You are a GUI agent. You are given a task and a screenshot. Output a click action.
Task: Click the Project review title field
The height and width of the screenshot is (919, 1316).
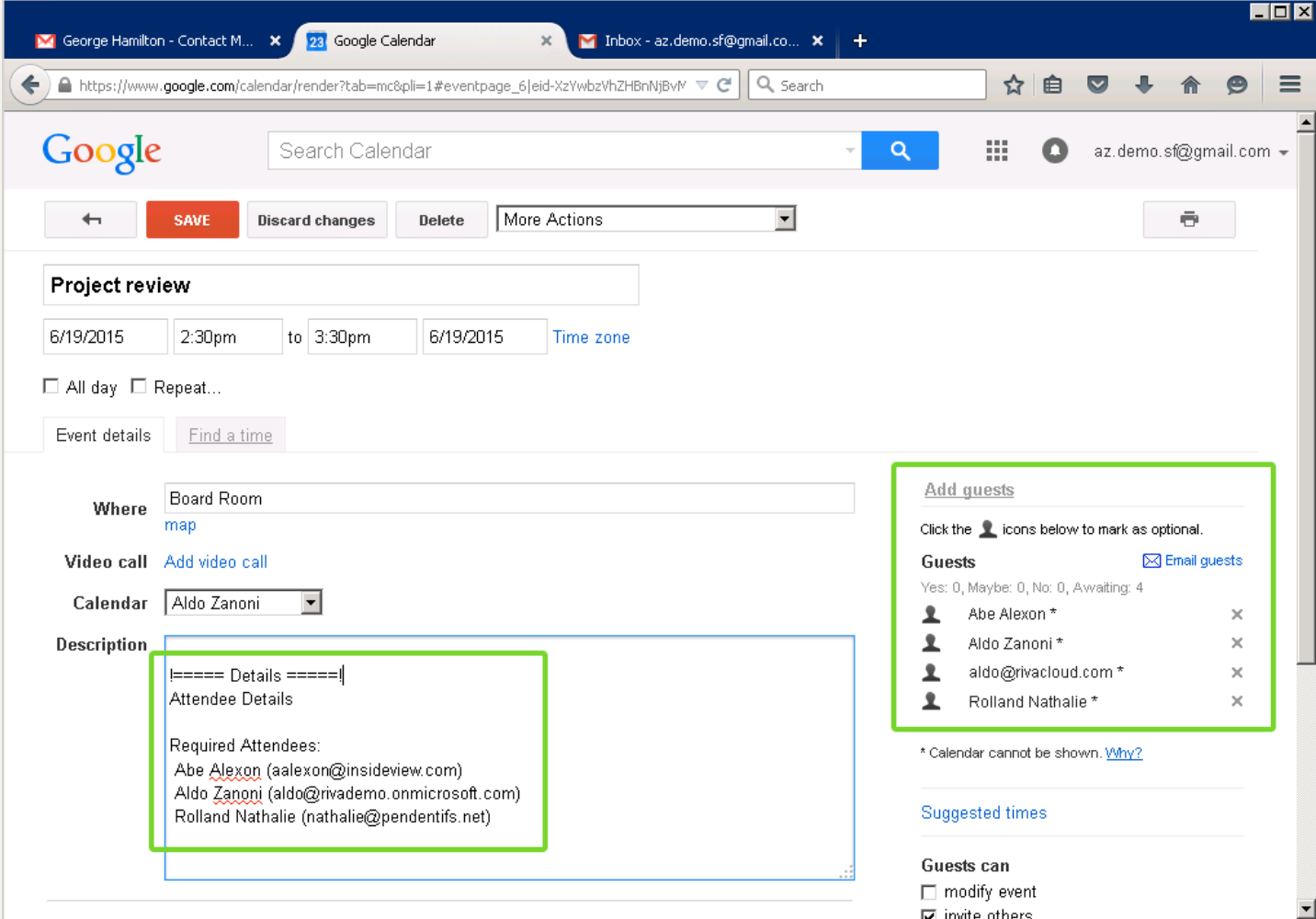tap(341, 285)
